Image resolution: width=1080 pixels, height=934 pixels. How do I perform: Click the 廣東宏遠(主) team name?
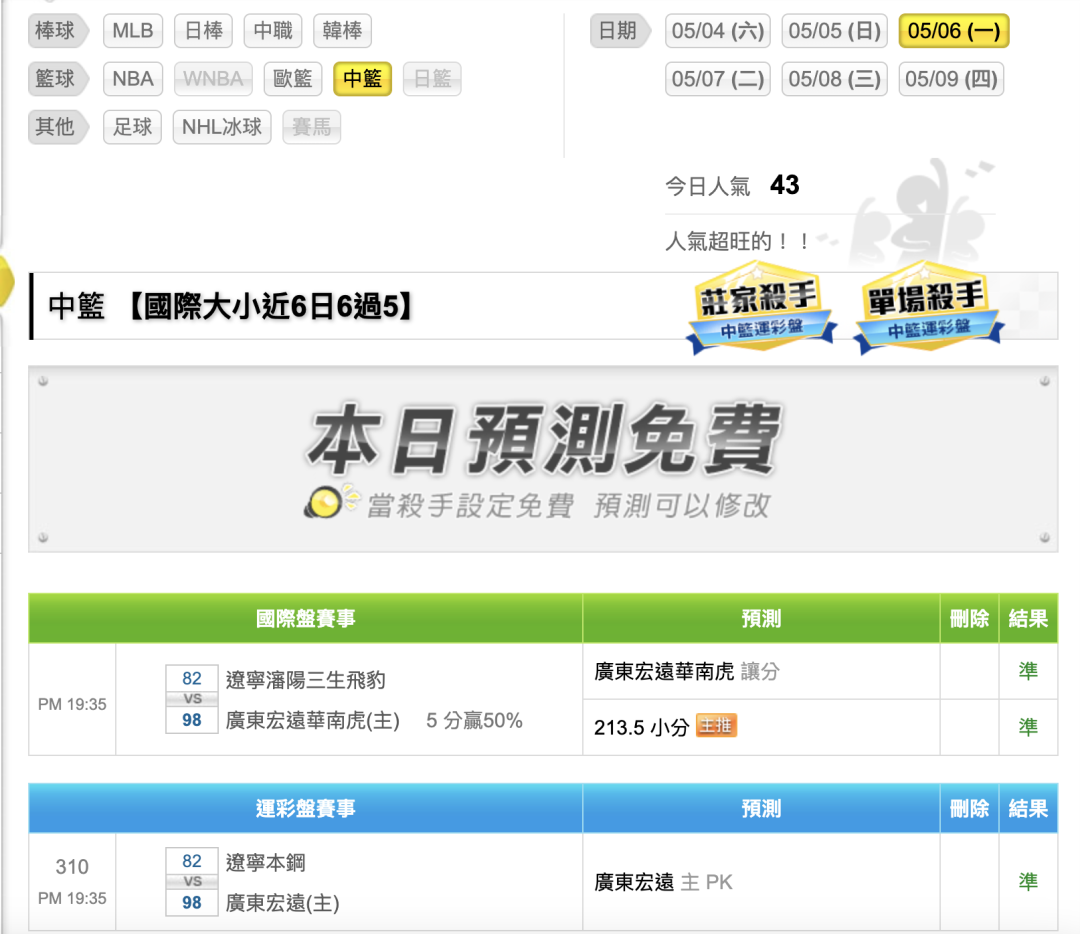tap(282, 903)
